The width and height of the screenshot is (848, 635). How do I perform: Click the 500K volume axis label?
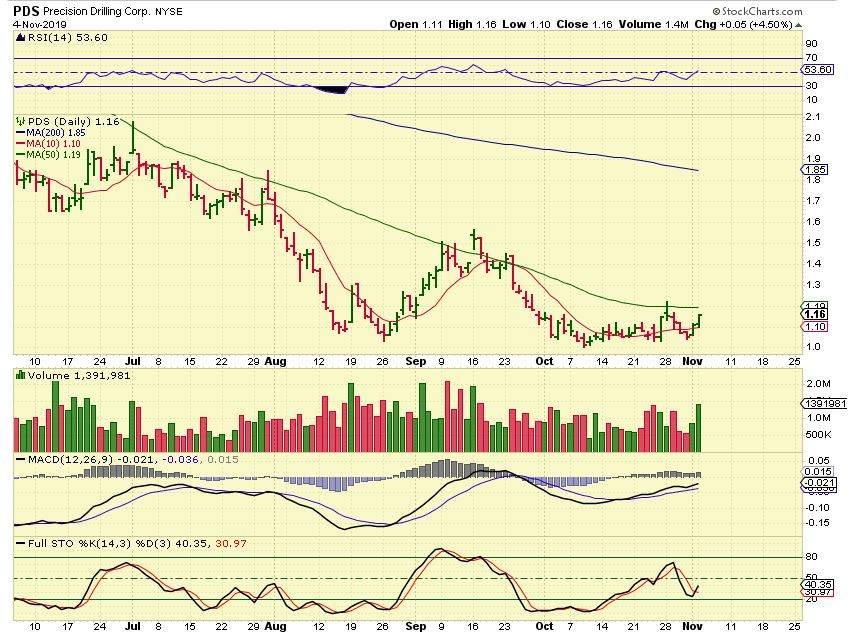point(818,434)
